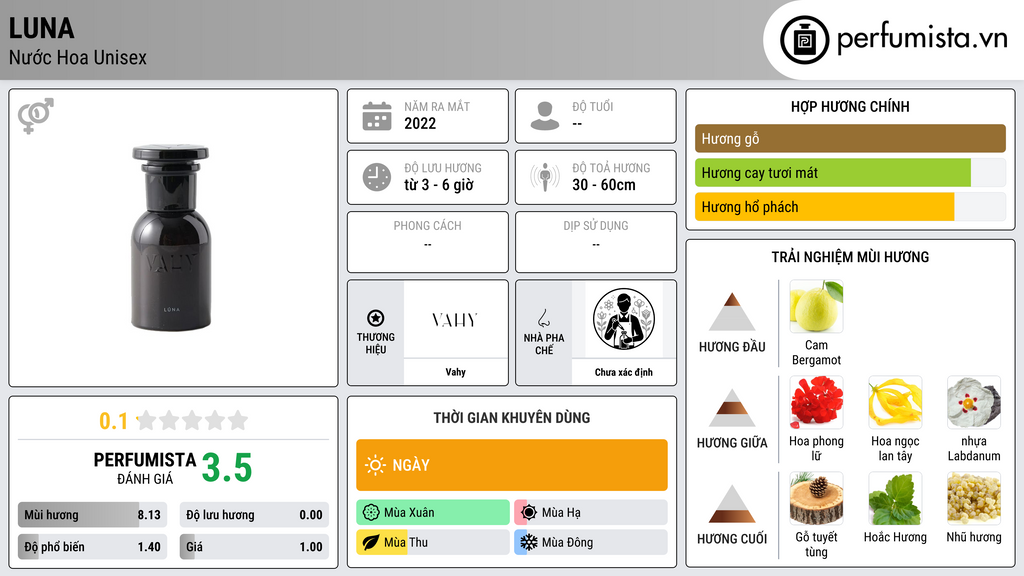This screenshot has height=576, width=1024.
Task: Click the winter snowflake icon
Action: click(529, 543)
